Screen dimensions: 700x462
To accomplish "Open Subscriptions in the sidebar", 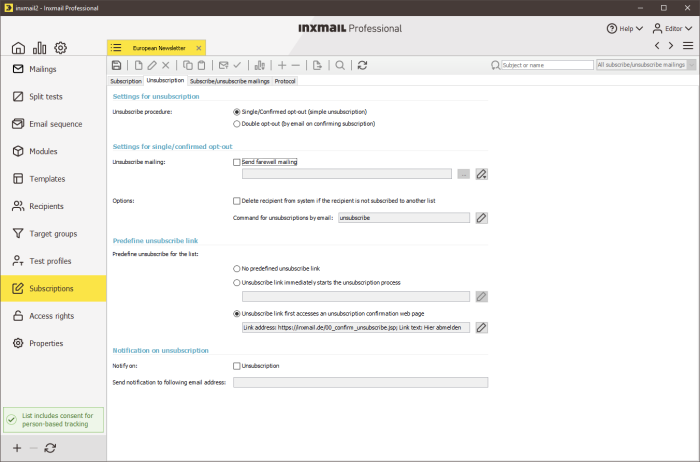I will 54,288.
